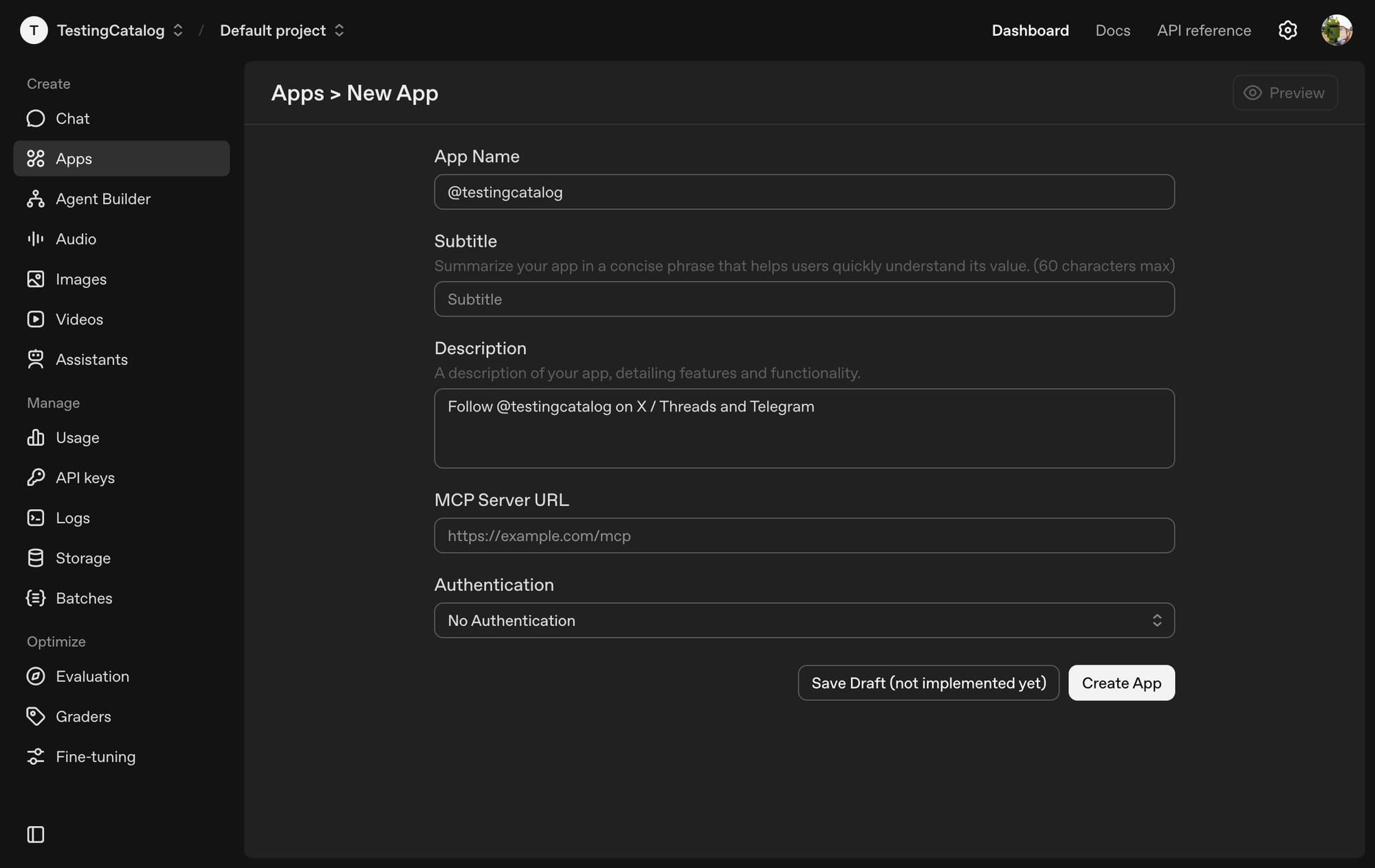
Task: Open the API reference page
Action: coord(1204,30)
